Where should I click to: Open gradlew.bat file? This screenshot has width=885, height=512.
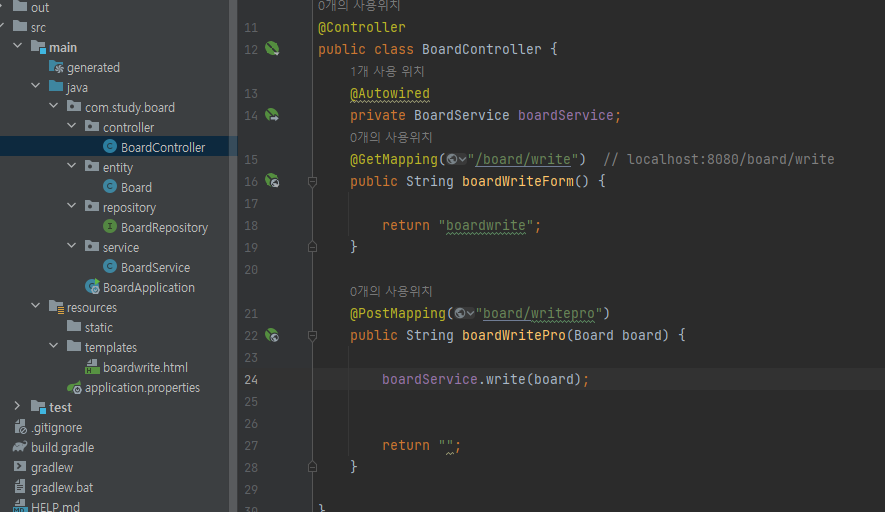point(62,488)
